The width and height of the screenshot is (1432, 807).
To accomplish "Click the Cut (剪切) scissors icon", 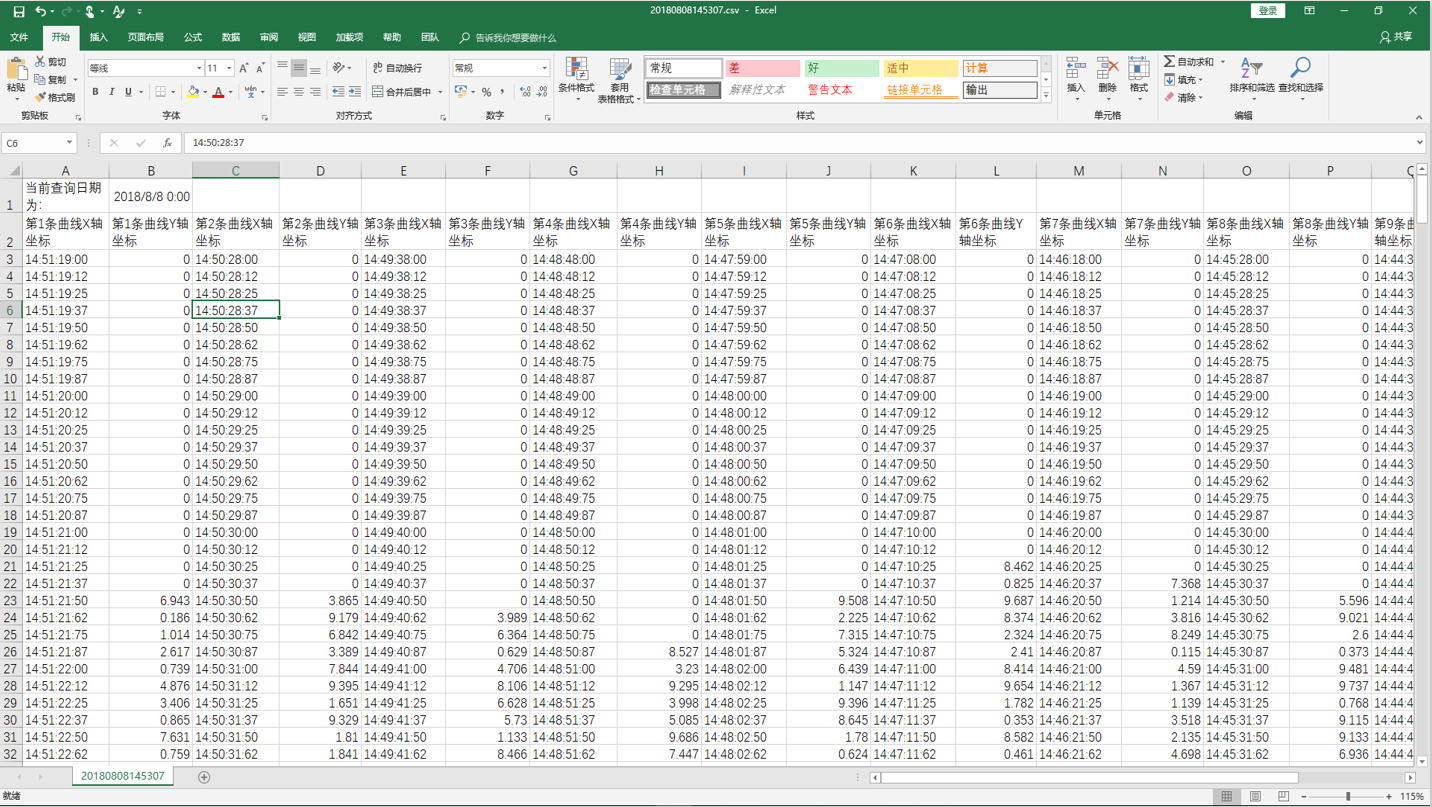I will (x=41, y=62).
